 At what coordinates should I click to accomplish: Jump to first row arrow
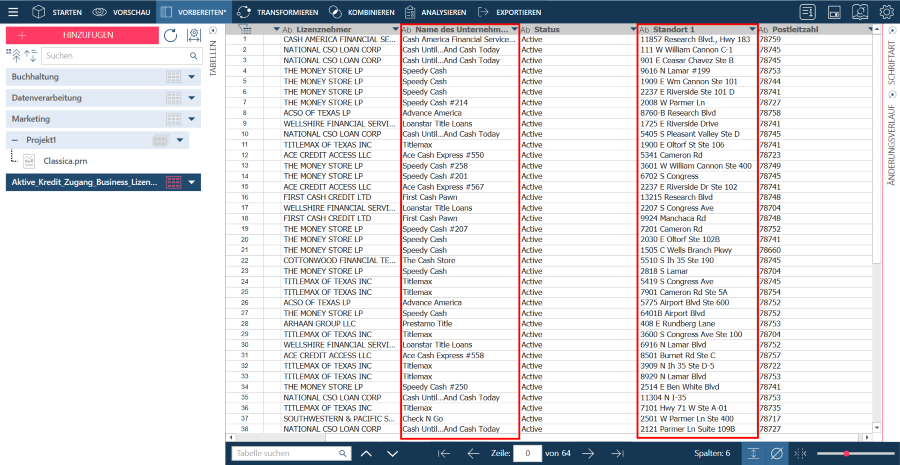(x=444, y=454)
